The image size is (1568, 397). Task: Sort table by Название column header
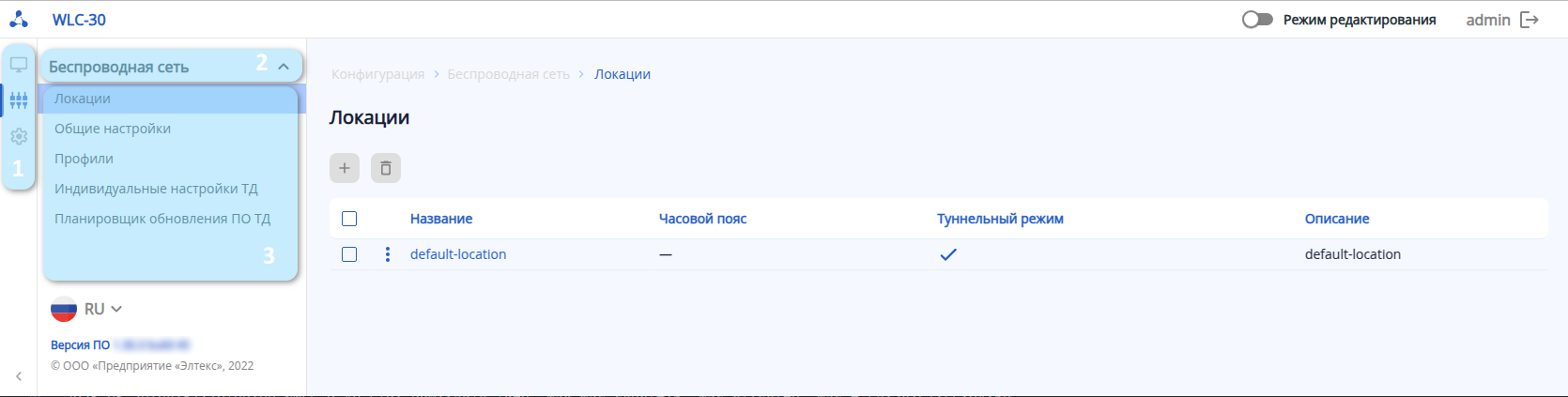tap(441, 219)
